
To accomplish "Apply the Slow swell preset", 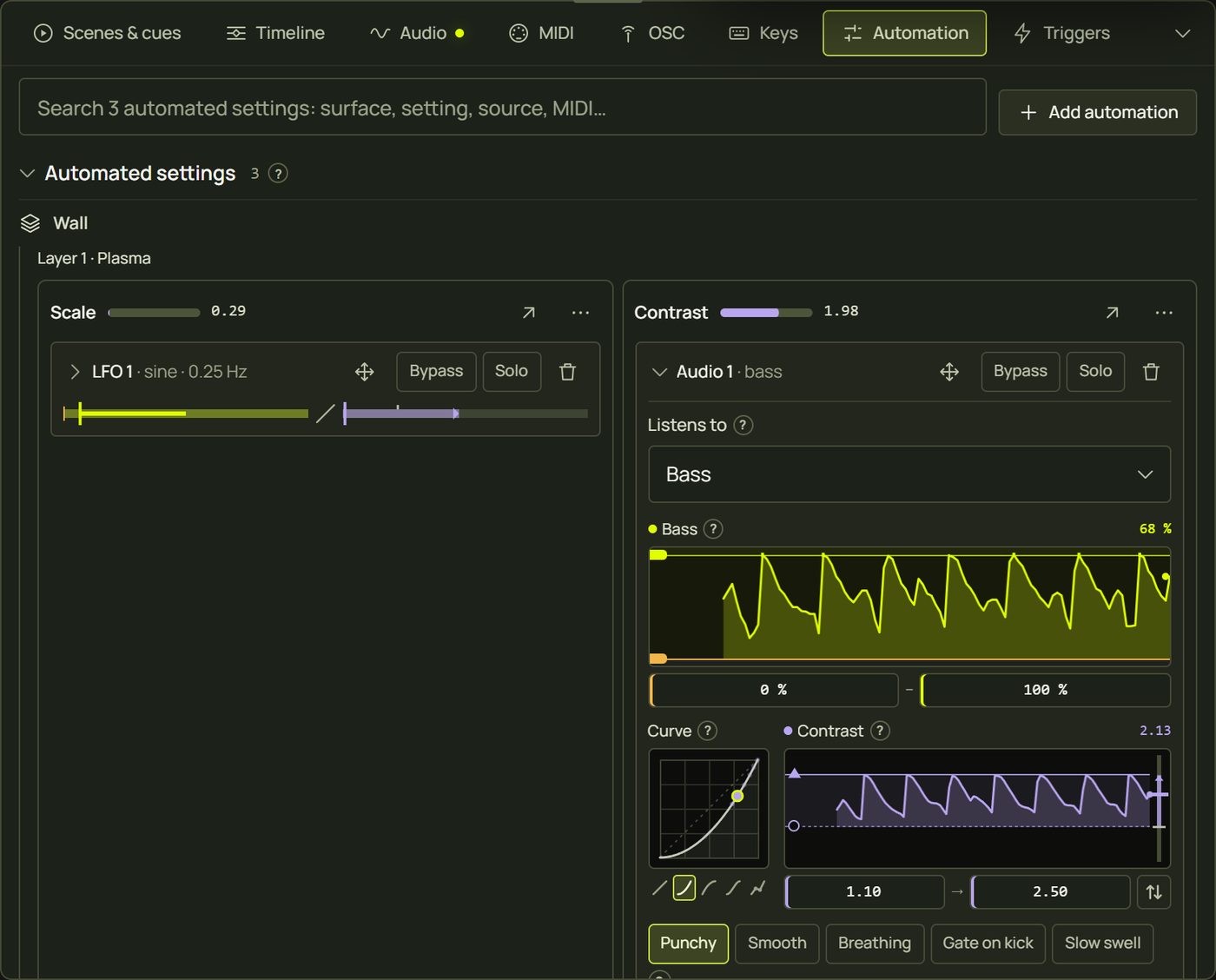I will (x=1102, y=944).
